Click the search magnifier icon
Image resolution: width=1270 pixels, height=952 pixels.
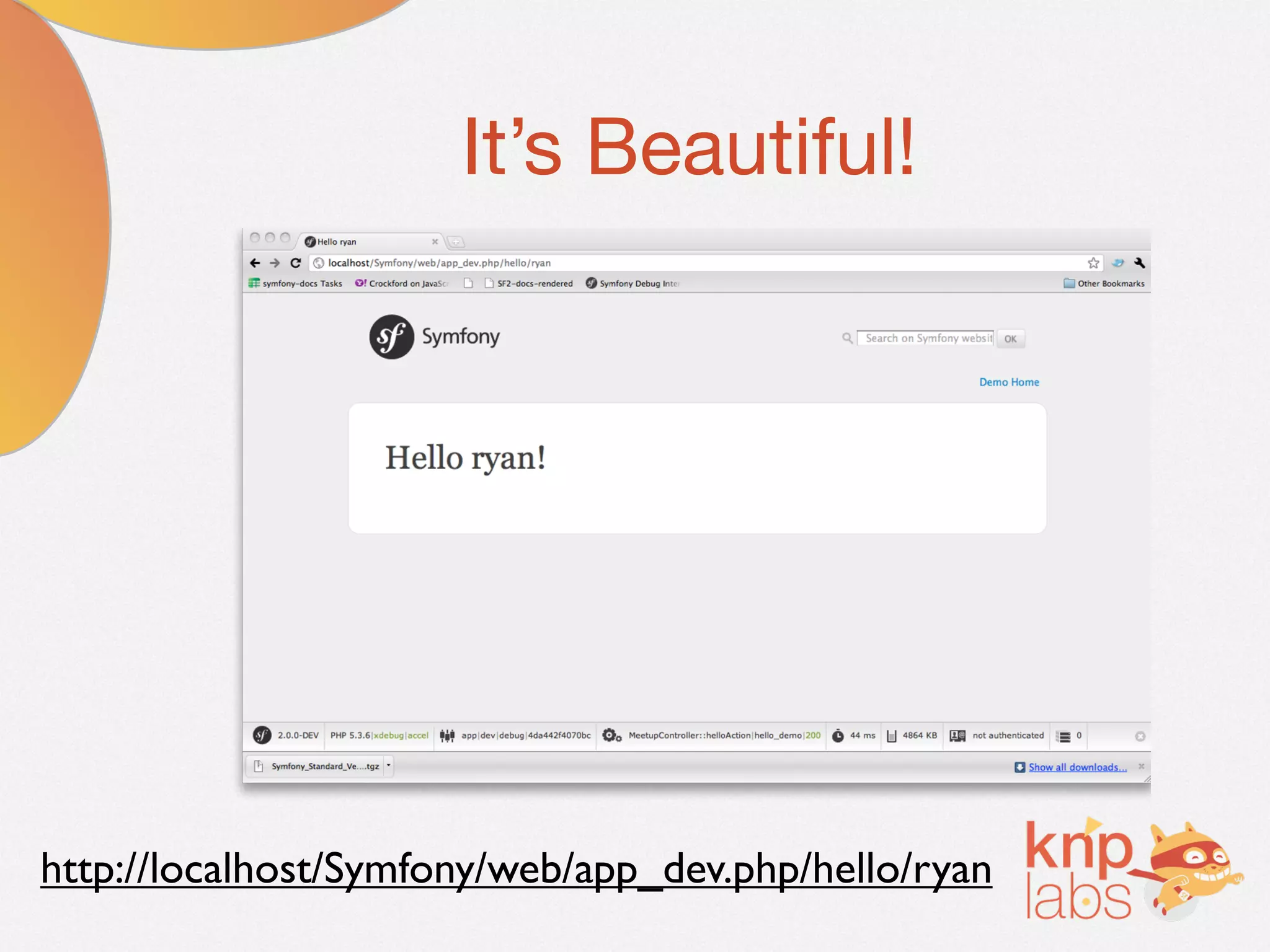tap(847, 338)
